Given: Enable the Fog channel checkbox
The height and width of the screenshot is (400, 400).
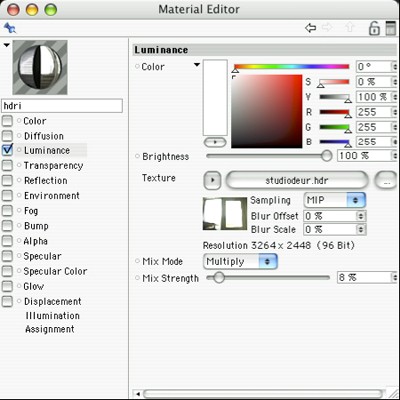Looking at the screenshot, I should tap(7, 211).
